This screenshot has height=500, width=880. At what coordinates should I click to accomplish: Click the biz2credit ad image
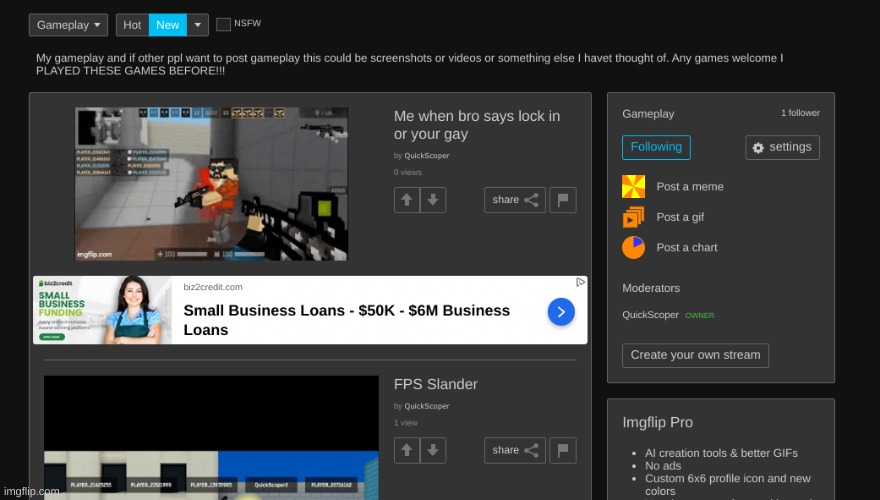(103, 310)
